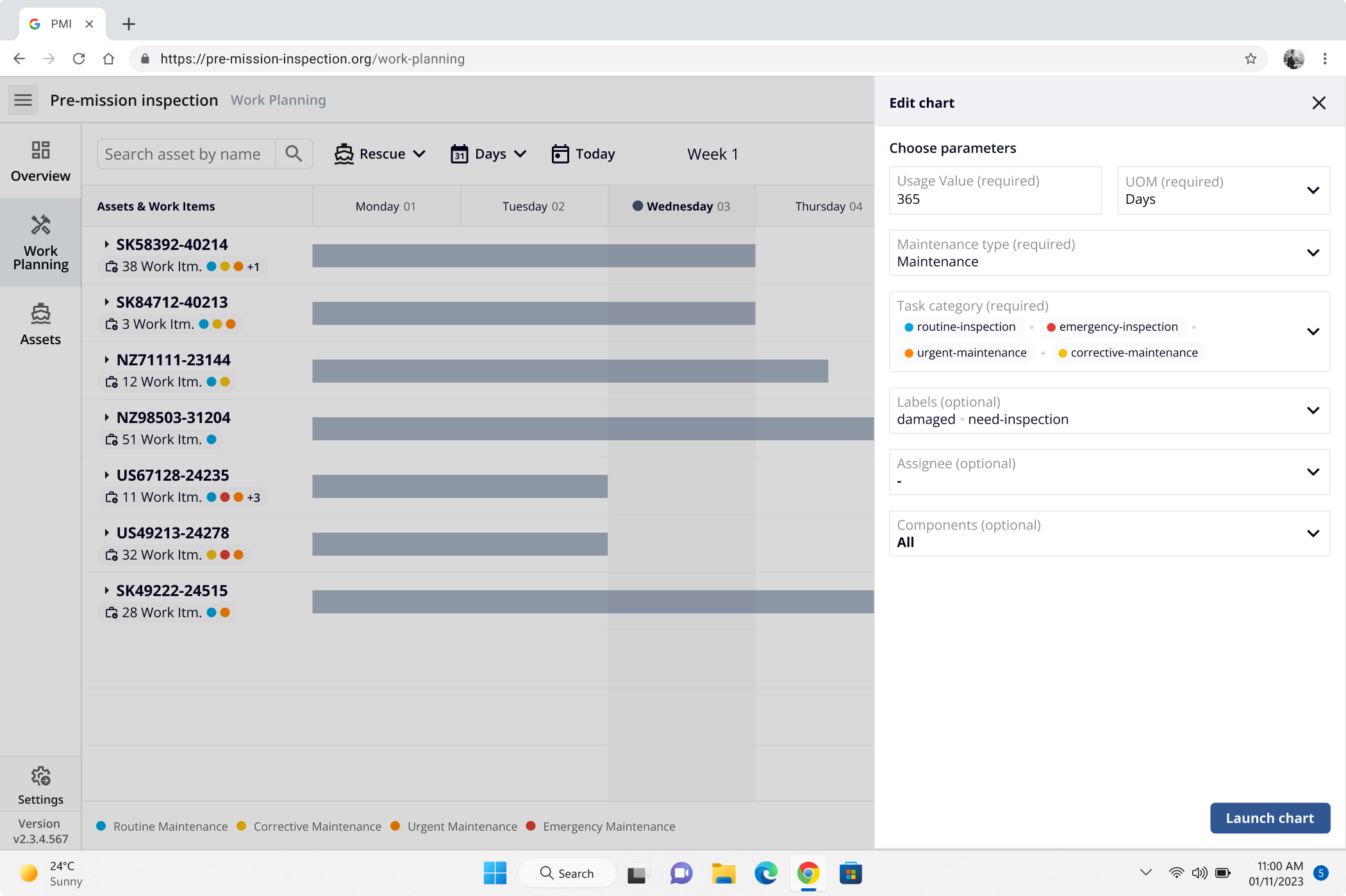Open Chrome from the taskbar

tap(808, 873)
